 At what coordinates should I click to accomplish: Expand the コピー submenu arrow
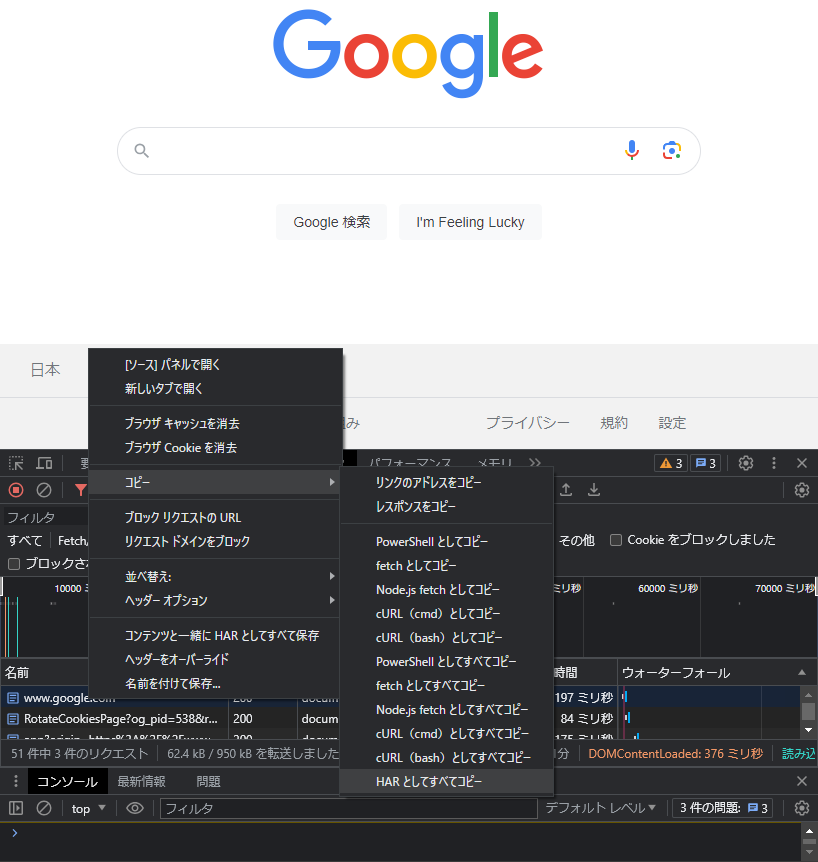(x=332, y=482)
